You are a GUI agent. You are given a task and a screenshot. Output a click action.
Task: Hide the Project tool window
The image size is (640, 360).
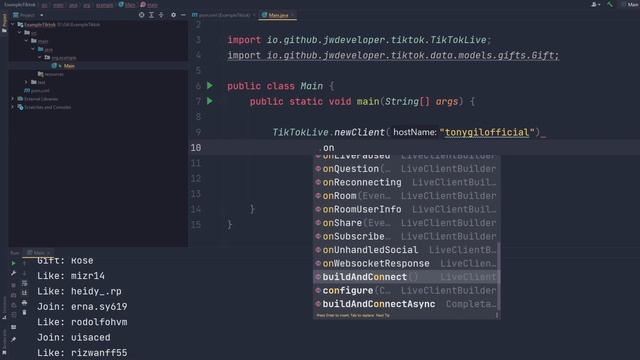[183, 15]
